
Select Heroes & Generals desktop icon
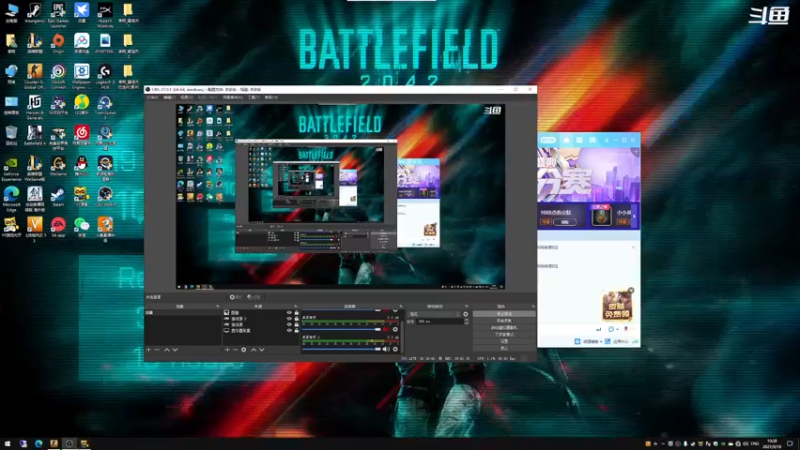click(x=35, y=108)
